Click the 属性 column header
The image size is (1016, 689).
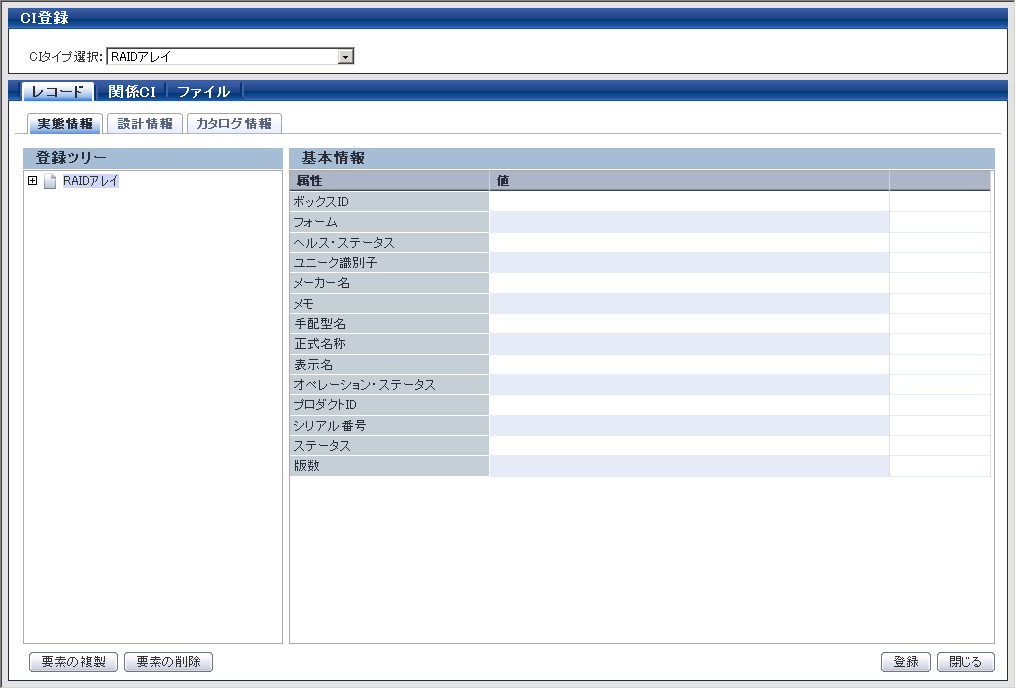[x=389, y=181]
